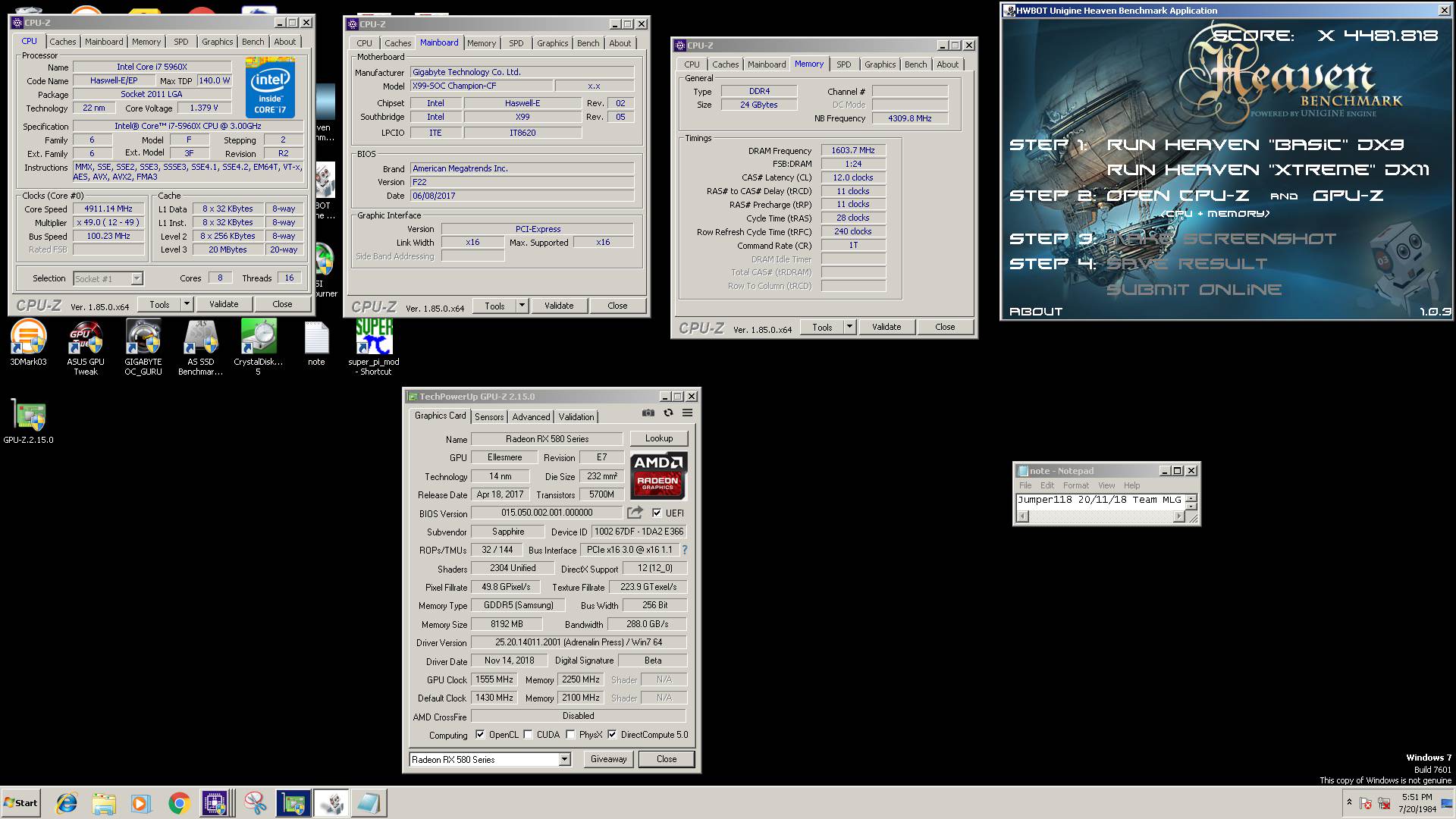The image size is (1456, 819).
Task: Switch to GPU-Z taskbar item
Action: tap(293, 803)
